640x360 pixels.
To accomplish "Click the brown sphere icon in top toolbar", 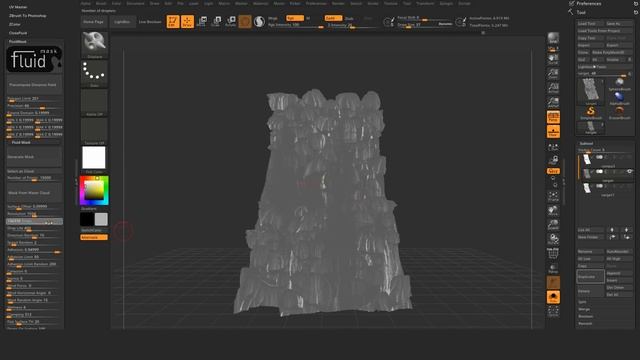I will 245,21.
